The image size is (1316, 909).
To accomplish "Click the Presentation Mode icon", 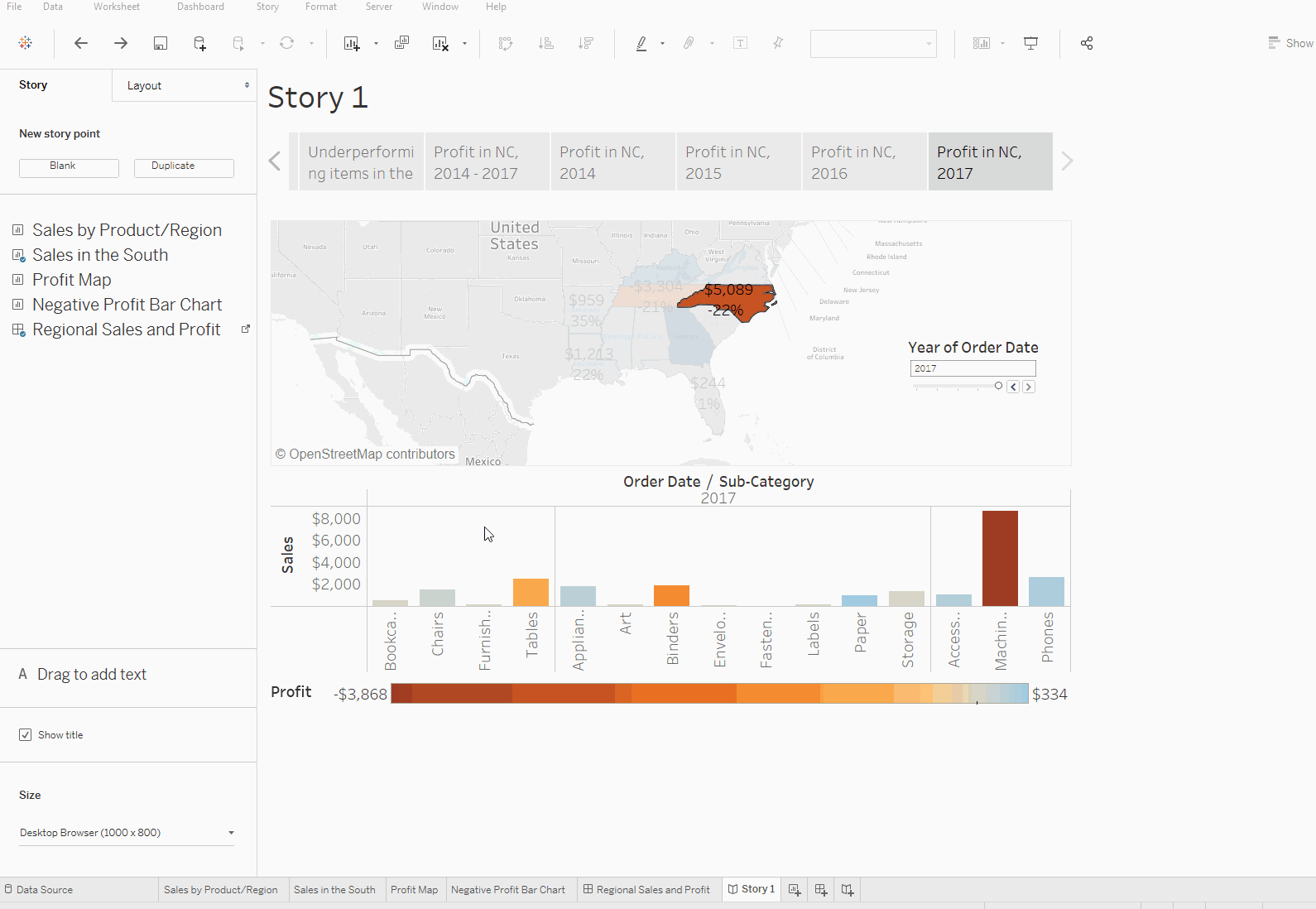I will coord(1030,43).
